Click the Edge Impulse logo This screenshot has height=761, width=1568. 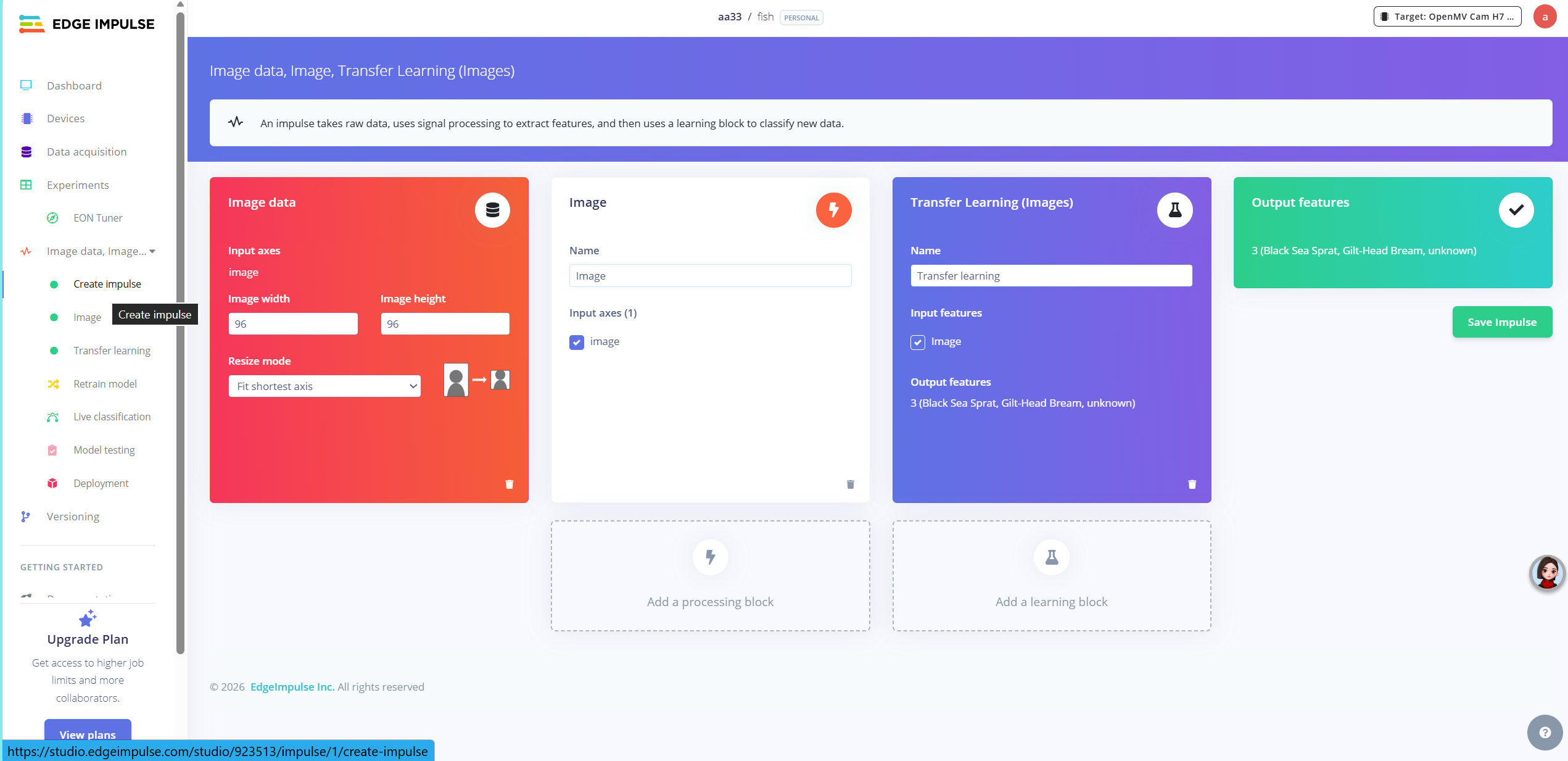coord(87,24)
